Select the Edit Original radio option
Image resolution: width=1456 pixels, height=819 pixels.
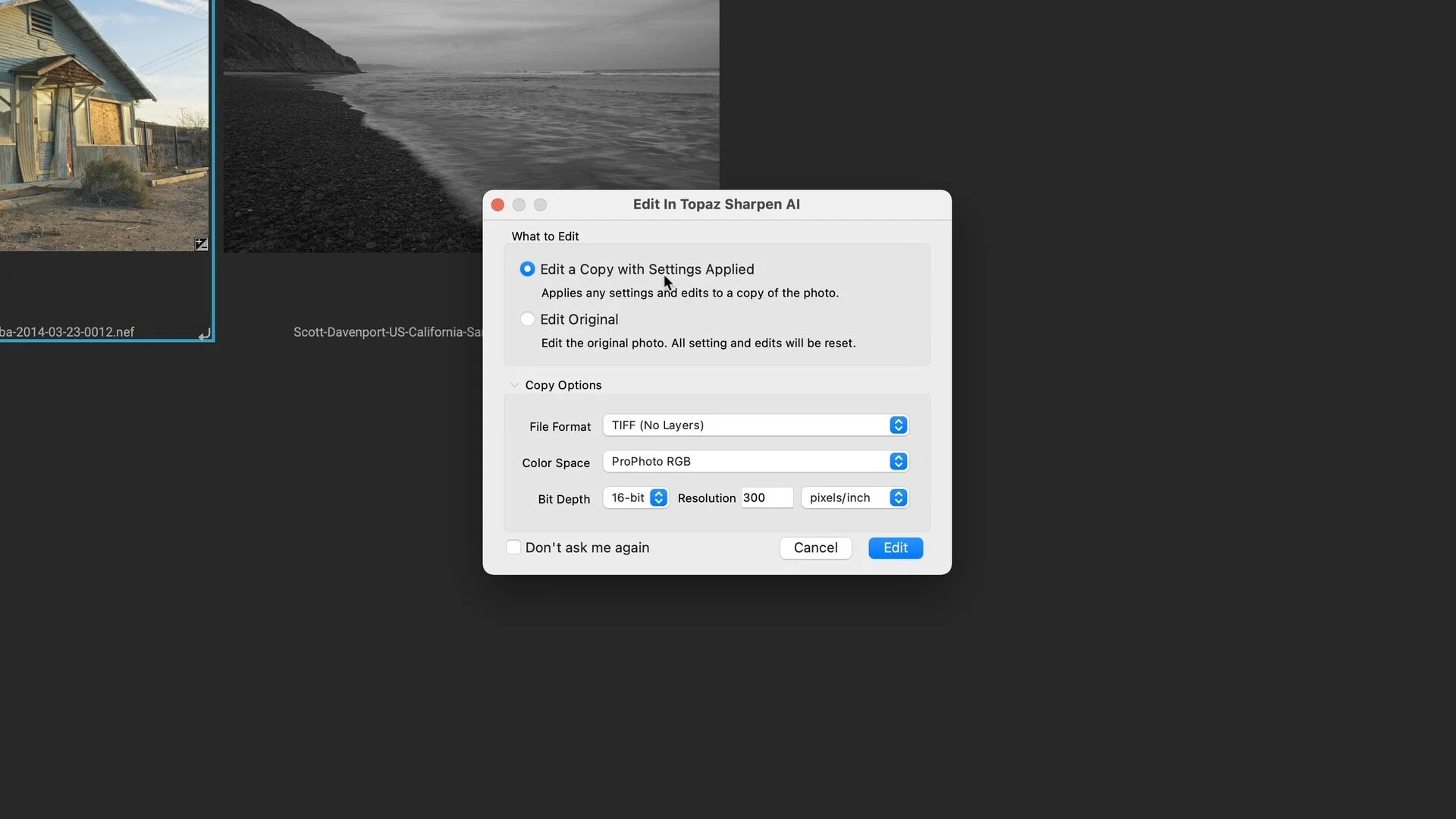pyautogui.click(x=527, y=319)
